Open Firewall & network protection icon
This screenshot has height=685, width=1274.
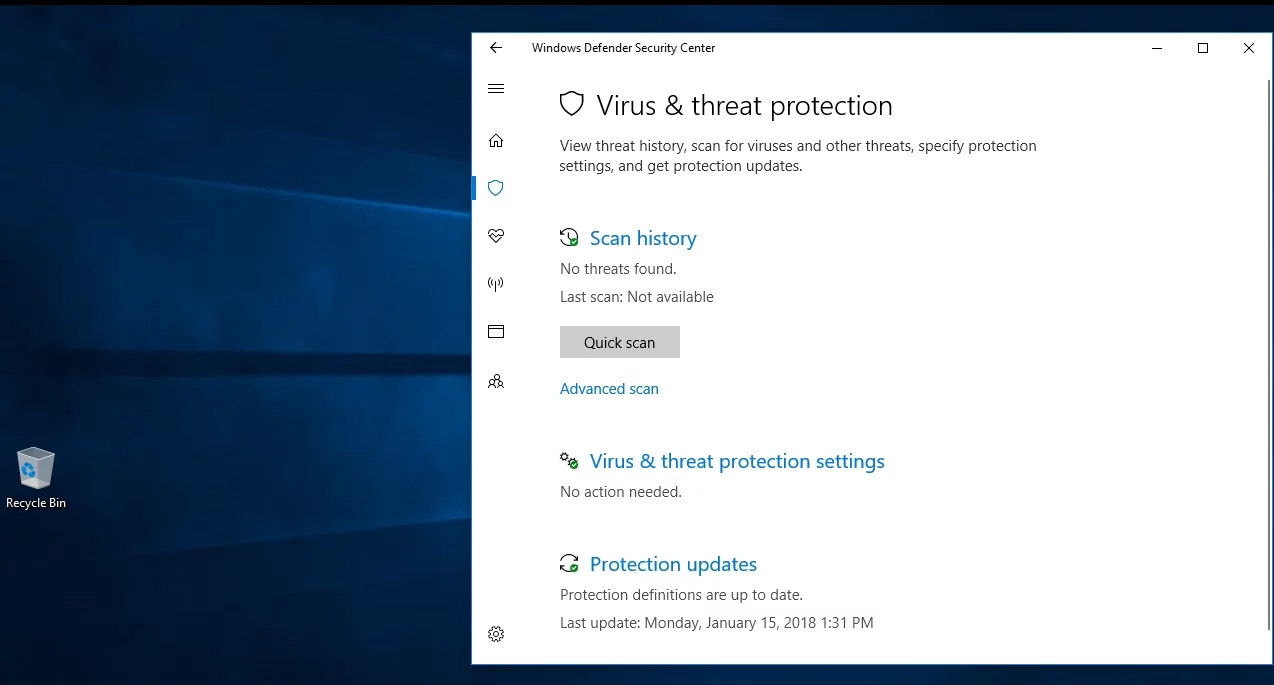coord(496,284)
